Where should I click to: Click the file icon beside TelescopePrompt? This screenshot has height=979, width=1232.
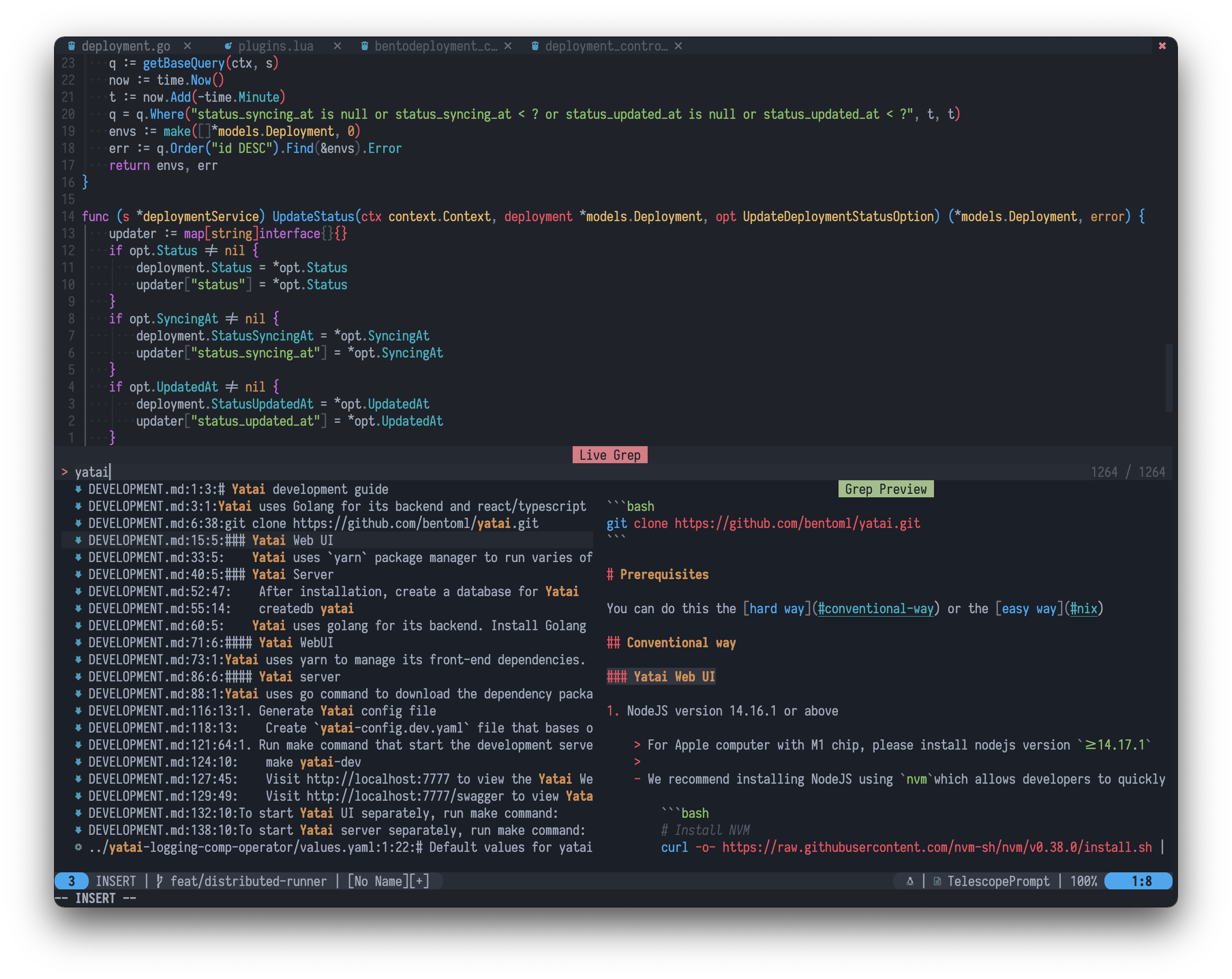[x=937, y=881]
